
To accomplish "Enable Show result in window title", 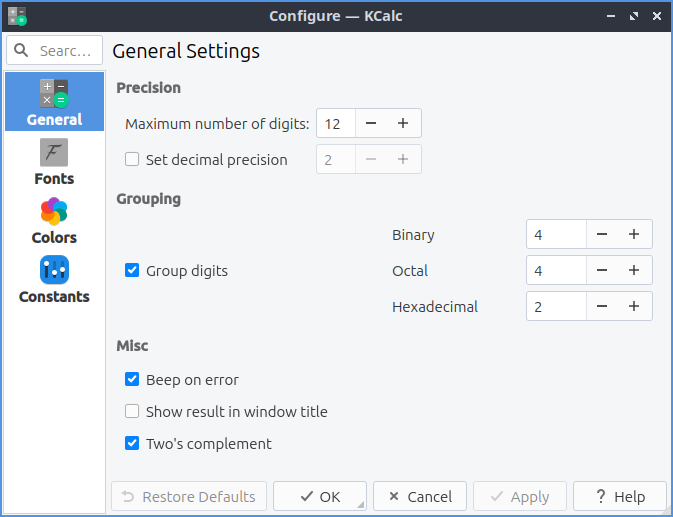I will (x=132, y=412).
